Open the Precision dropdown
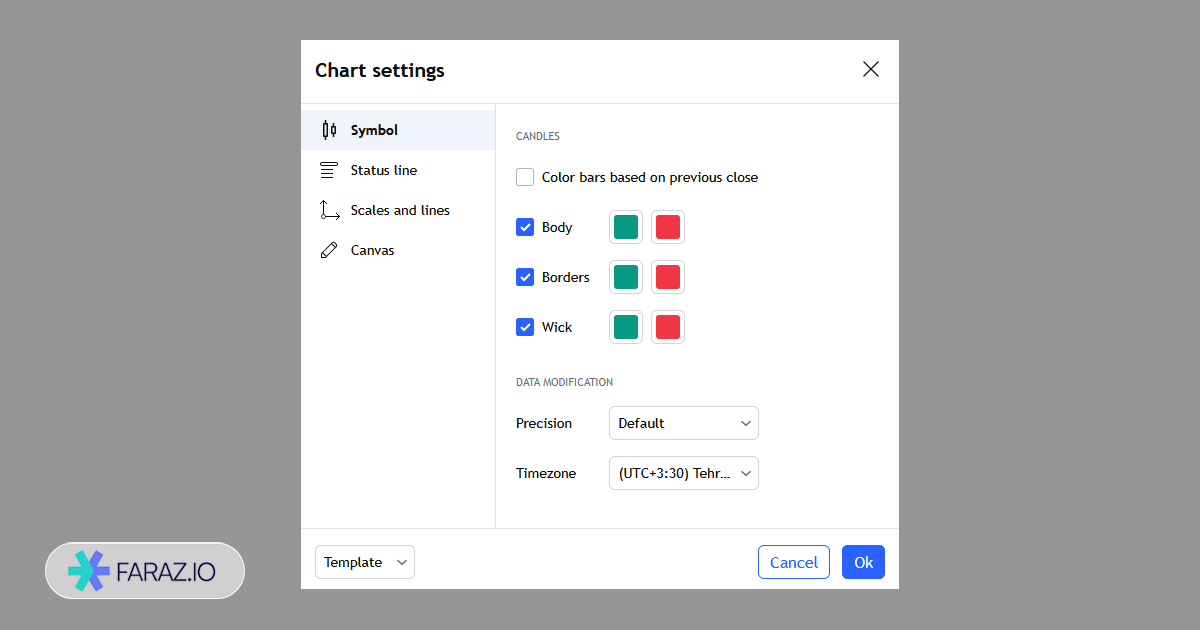 (x=683, y=423)
